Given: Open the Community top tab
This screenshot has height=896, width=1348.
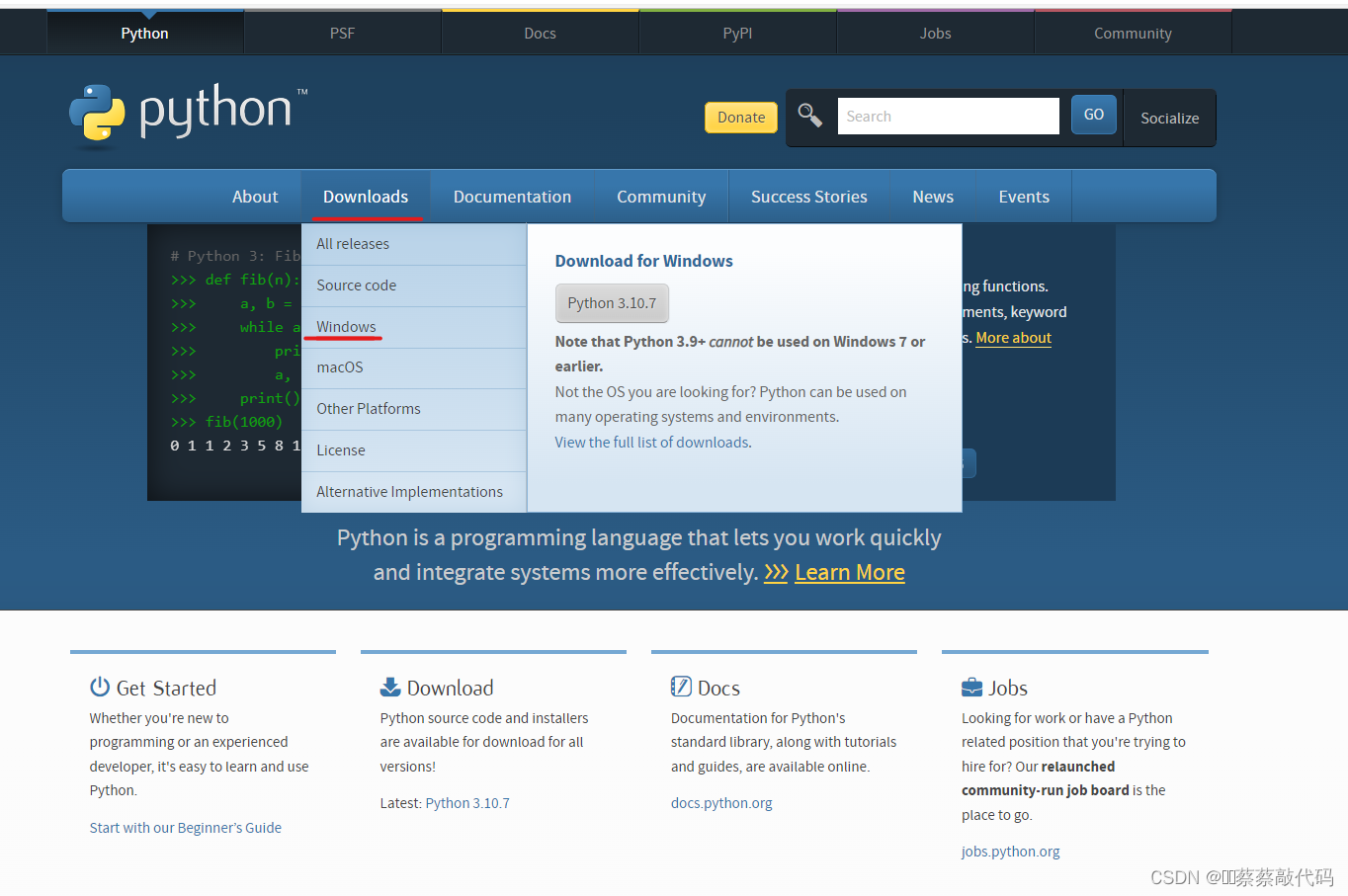Looking at the screenshot, I should coord(1134,34).
